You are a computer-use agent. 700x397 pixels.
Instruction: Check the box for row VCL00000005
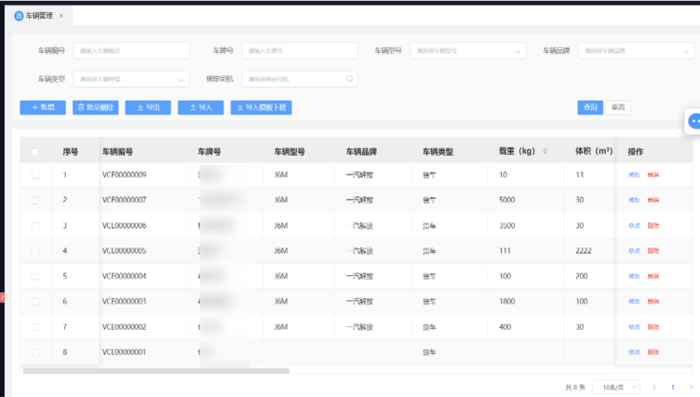pyautogui.click(x=35, y=251)
